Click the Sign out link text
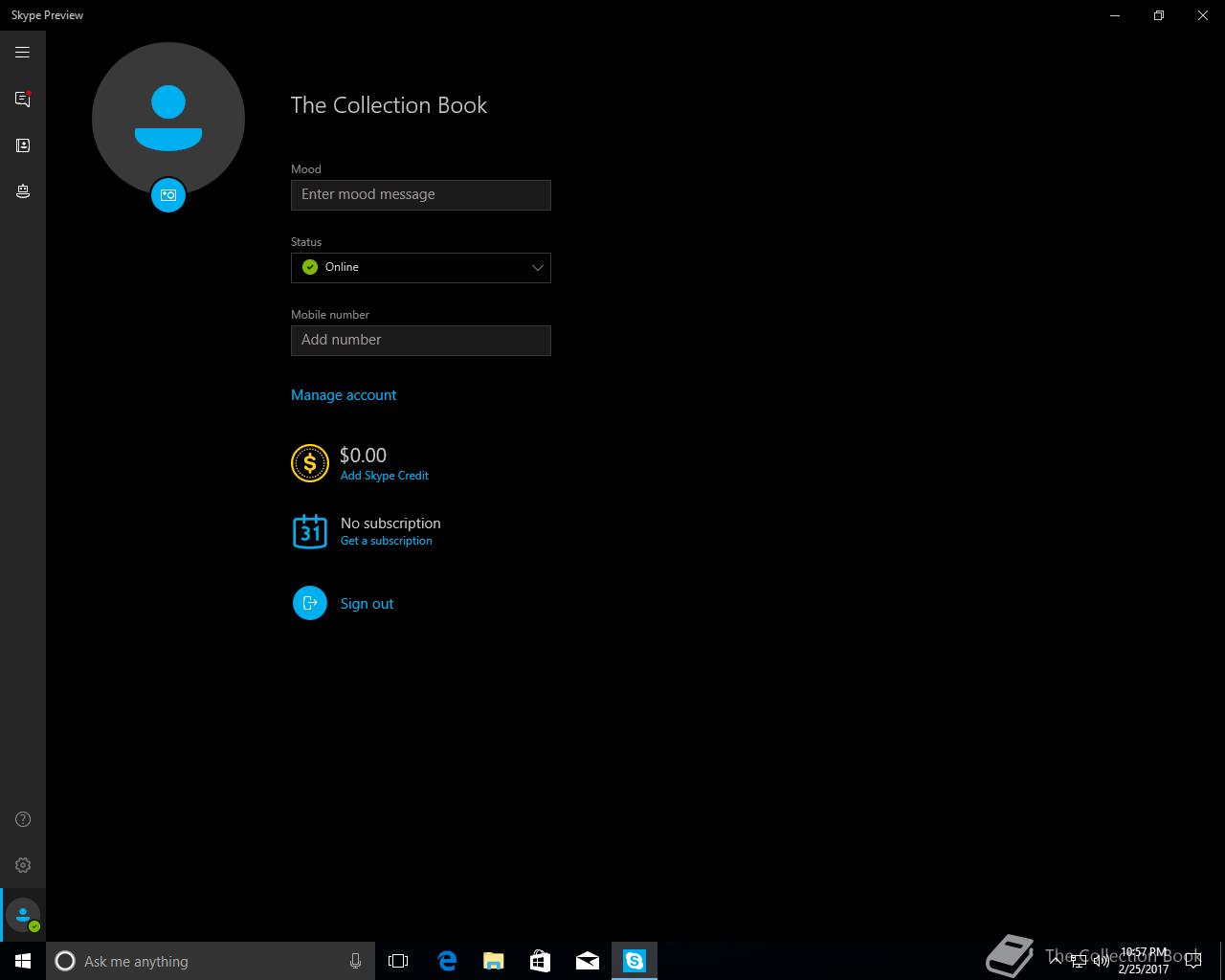The width and height of the screenshot is (1225, 980). pos(367,604)
